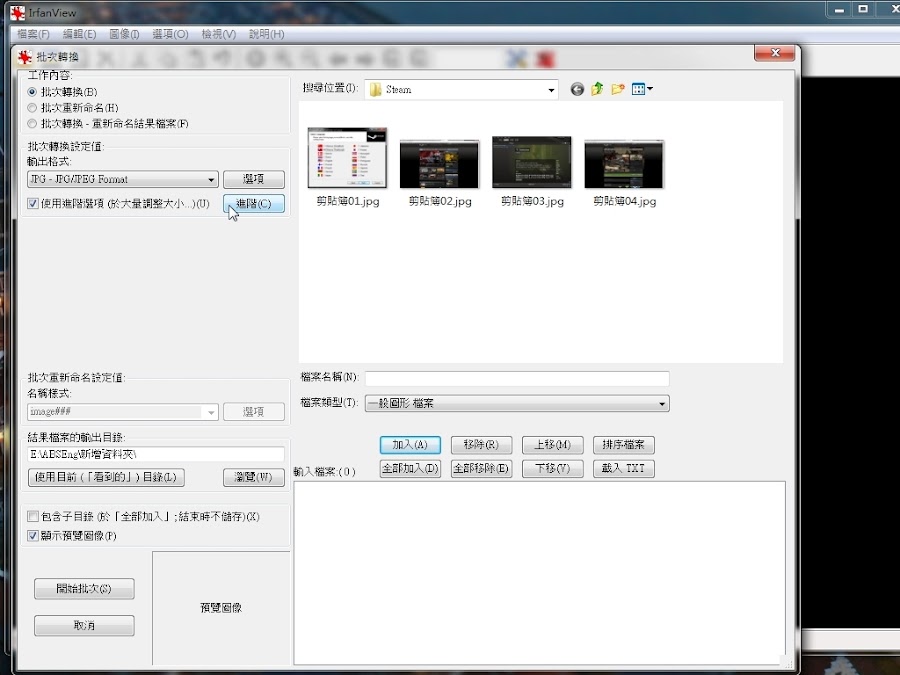This screenshot has width=900, height=675.
Task: Open the image### name pattern dropdown
Action: (122, 412)
